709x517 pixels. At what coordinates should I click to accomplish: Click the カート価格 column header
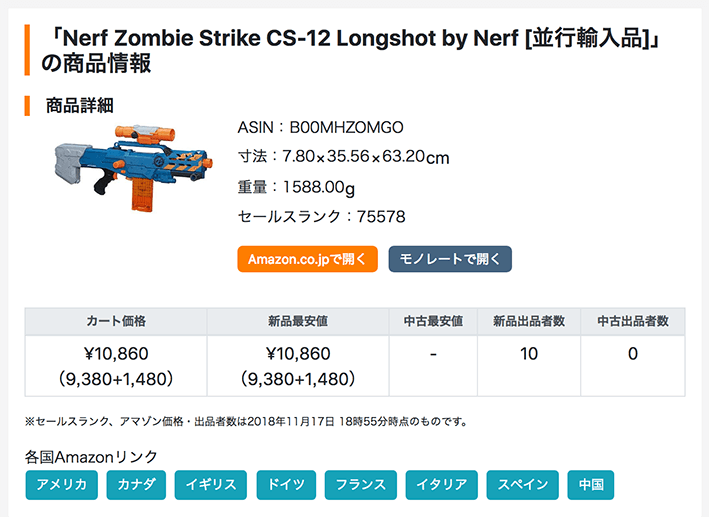click(116, 321)
